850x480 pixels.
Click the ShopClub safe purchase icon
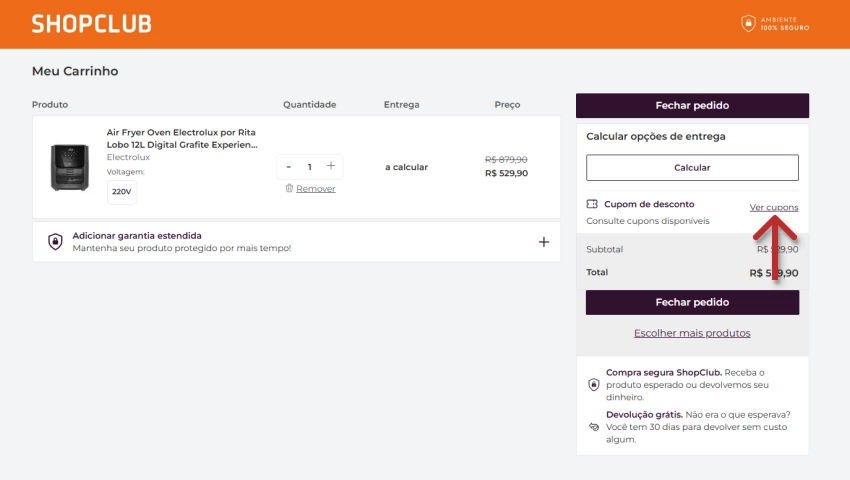tap(593, 384)
